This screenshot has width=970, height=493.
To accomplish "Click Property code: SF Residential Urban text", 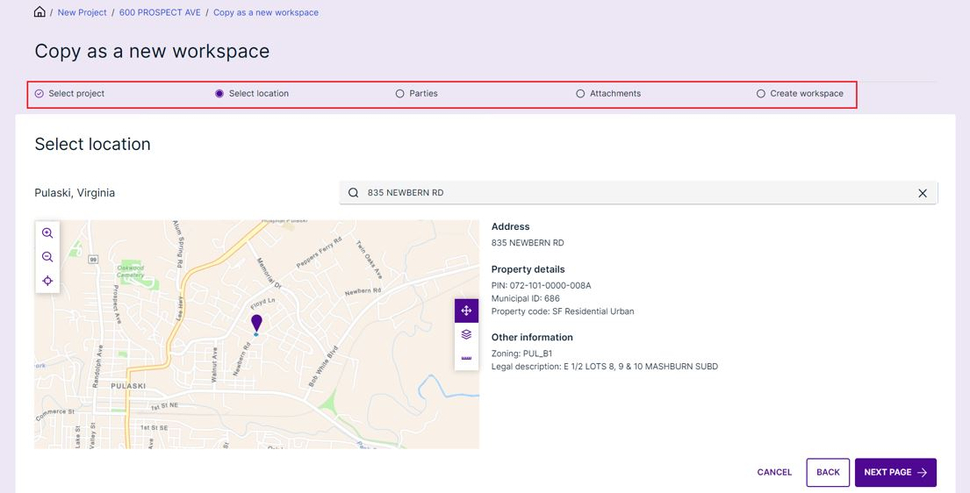I will 562,312.
